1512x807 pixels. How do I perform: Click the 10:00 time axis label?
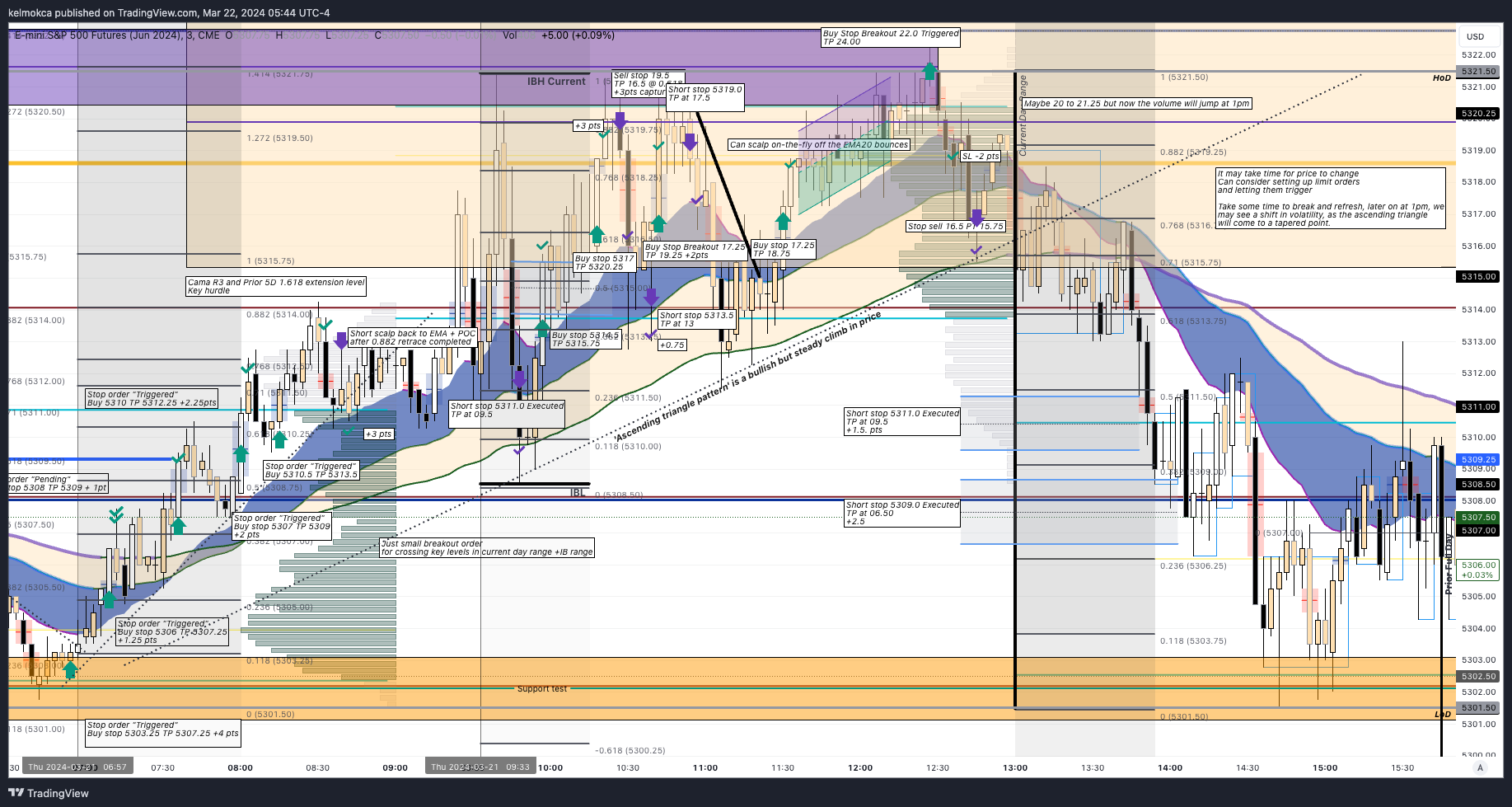550,767
